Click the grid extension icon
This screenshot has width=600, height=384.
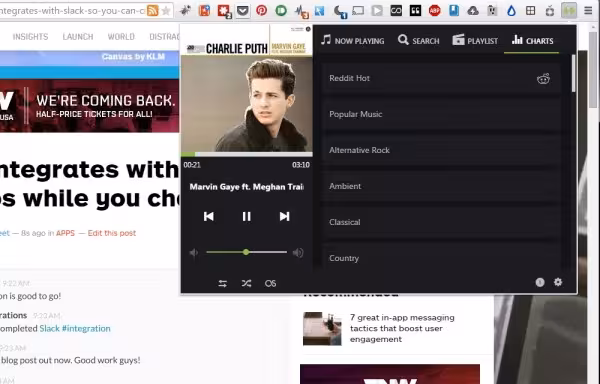530,10
